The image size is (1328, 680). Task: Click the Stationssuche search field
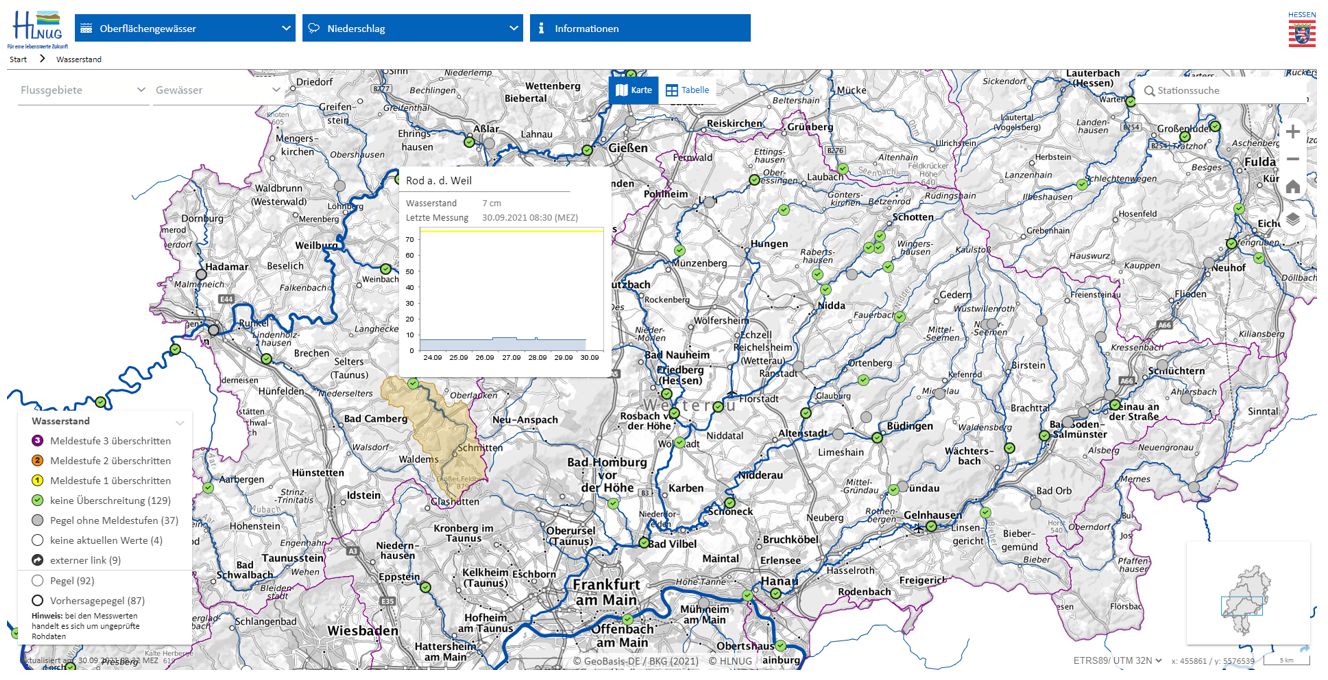tap(1225, 91)
